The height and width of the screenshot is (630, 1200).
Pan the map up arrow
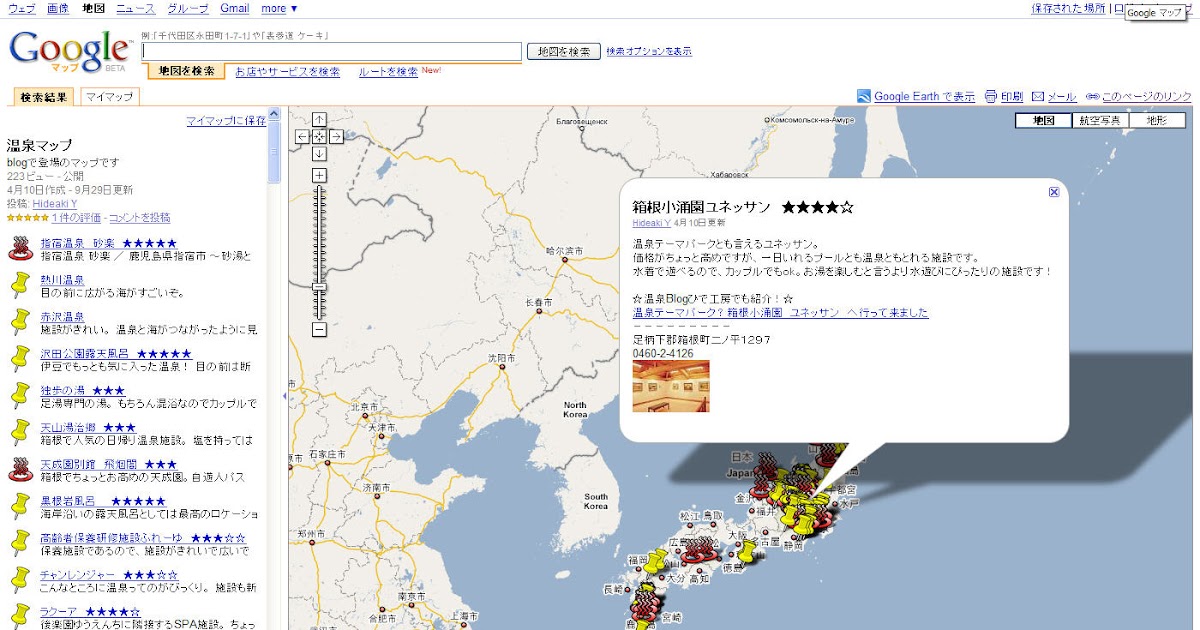pyautogui.click(x=319, y=119)
